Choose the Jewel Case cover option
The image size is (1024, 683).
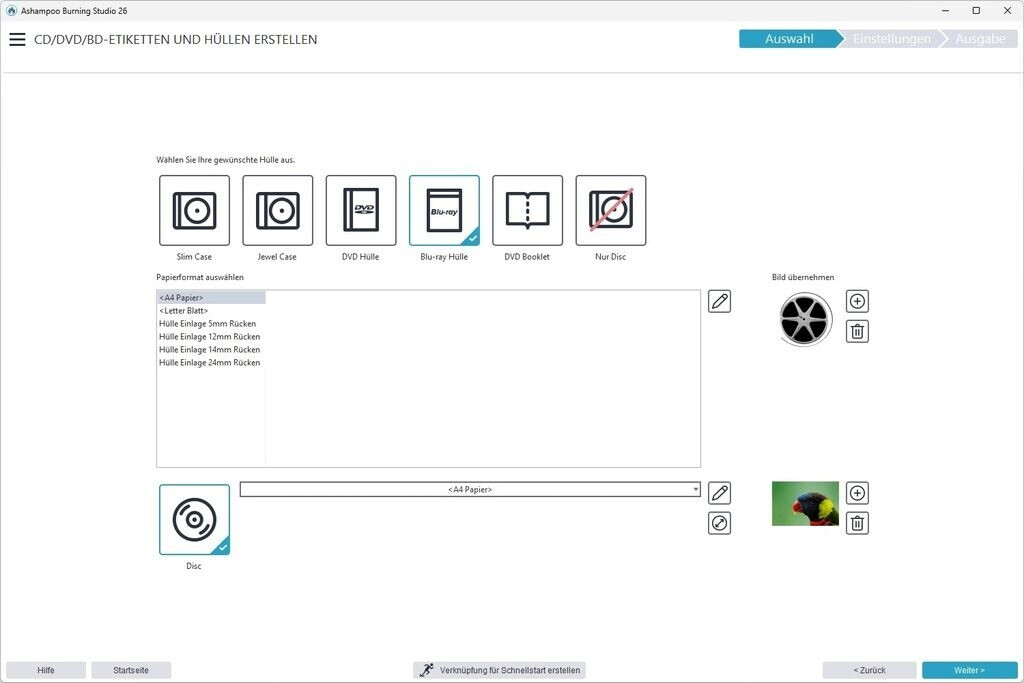point(277,210)
